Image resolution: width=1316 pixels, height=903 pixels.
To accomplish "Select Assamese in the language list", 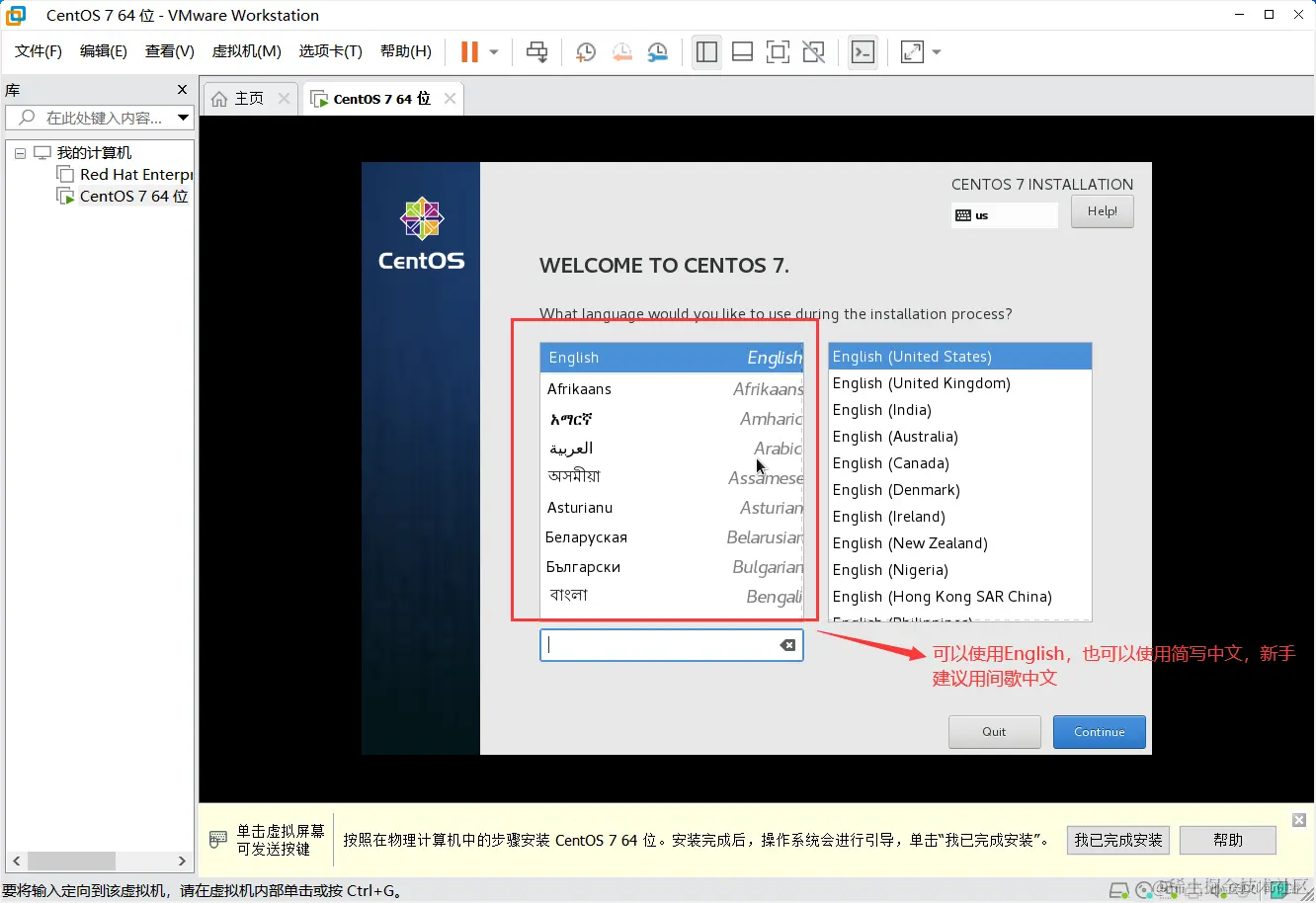I will click(x=672, y=478).
